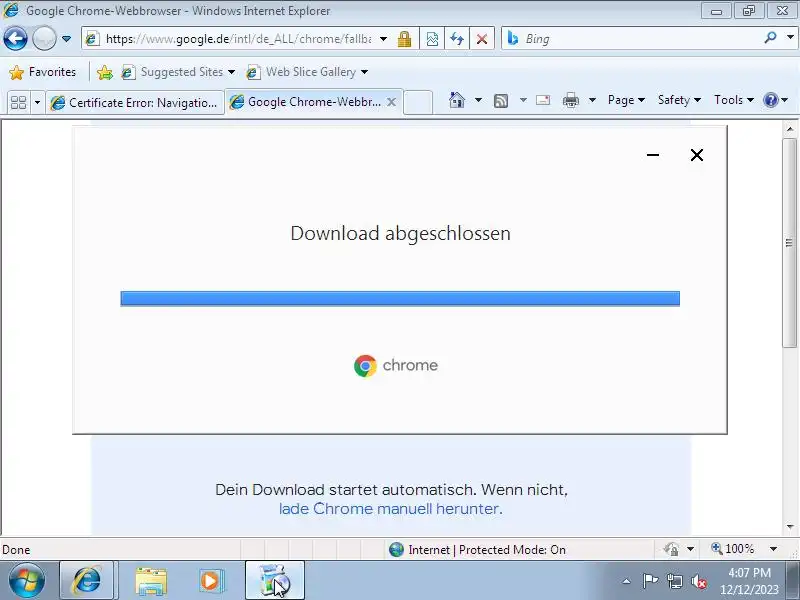Click the privacy report icon in status bar
Viewport: 800px width, 600px height.
[671, 549]
